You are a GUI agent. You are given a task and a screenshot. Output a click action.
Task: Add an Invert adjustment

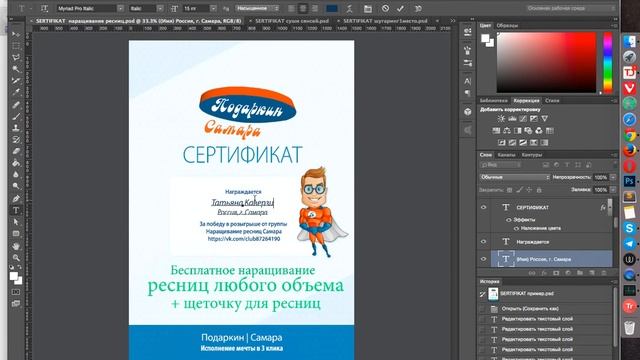point(502,142)
